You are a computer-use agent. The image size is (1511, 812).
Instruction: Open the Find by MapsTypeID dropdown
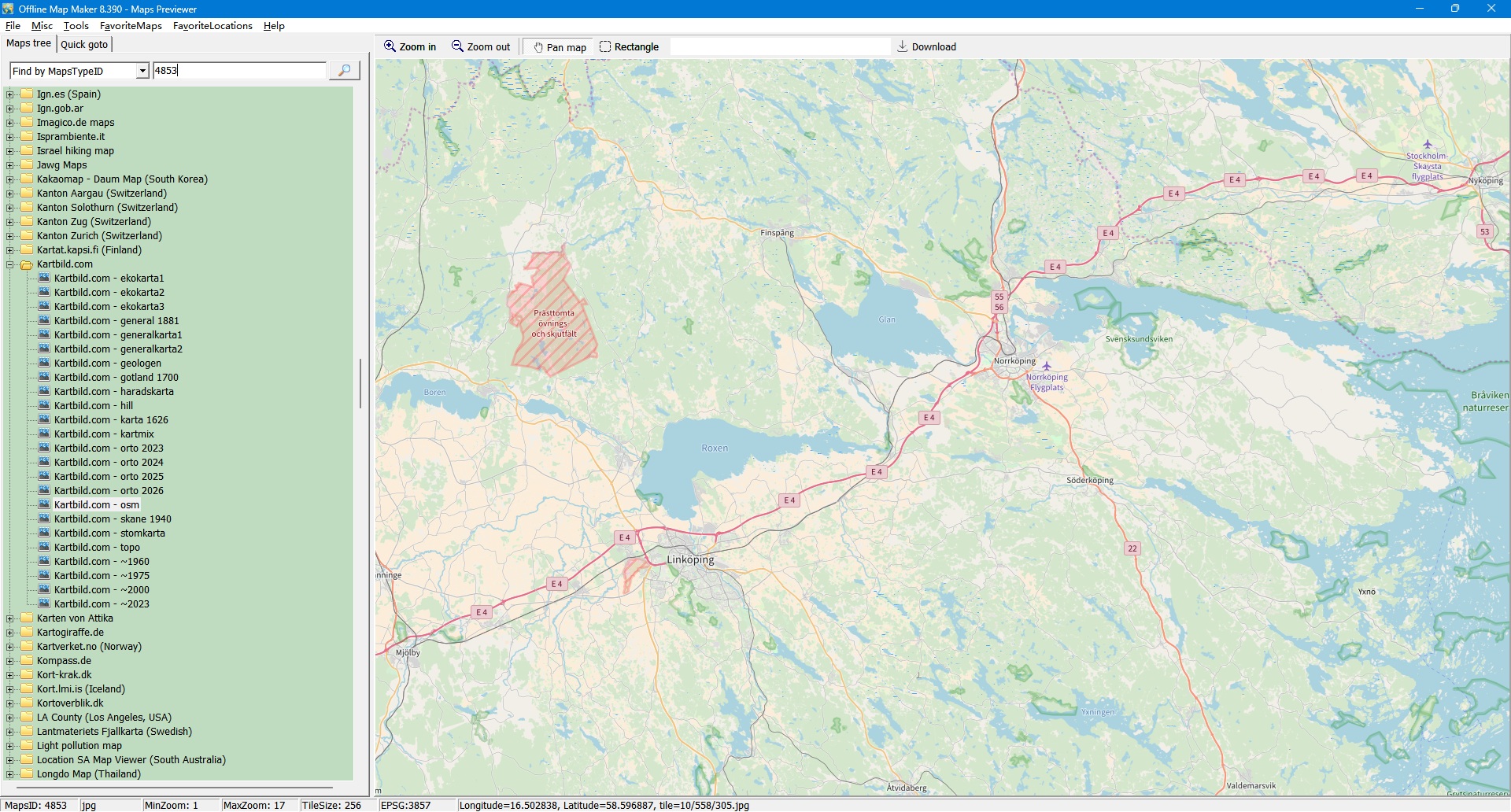point(142,71)
